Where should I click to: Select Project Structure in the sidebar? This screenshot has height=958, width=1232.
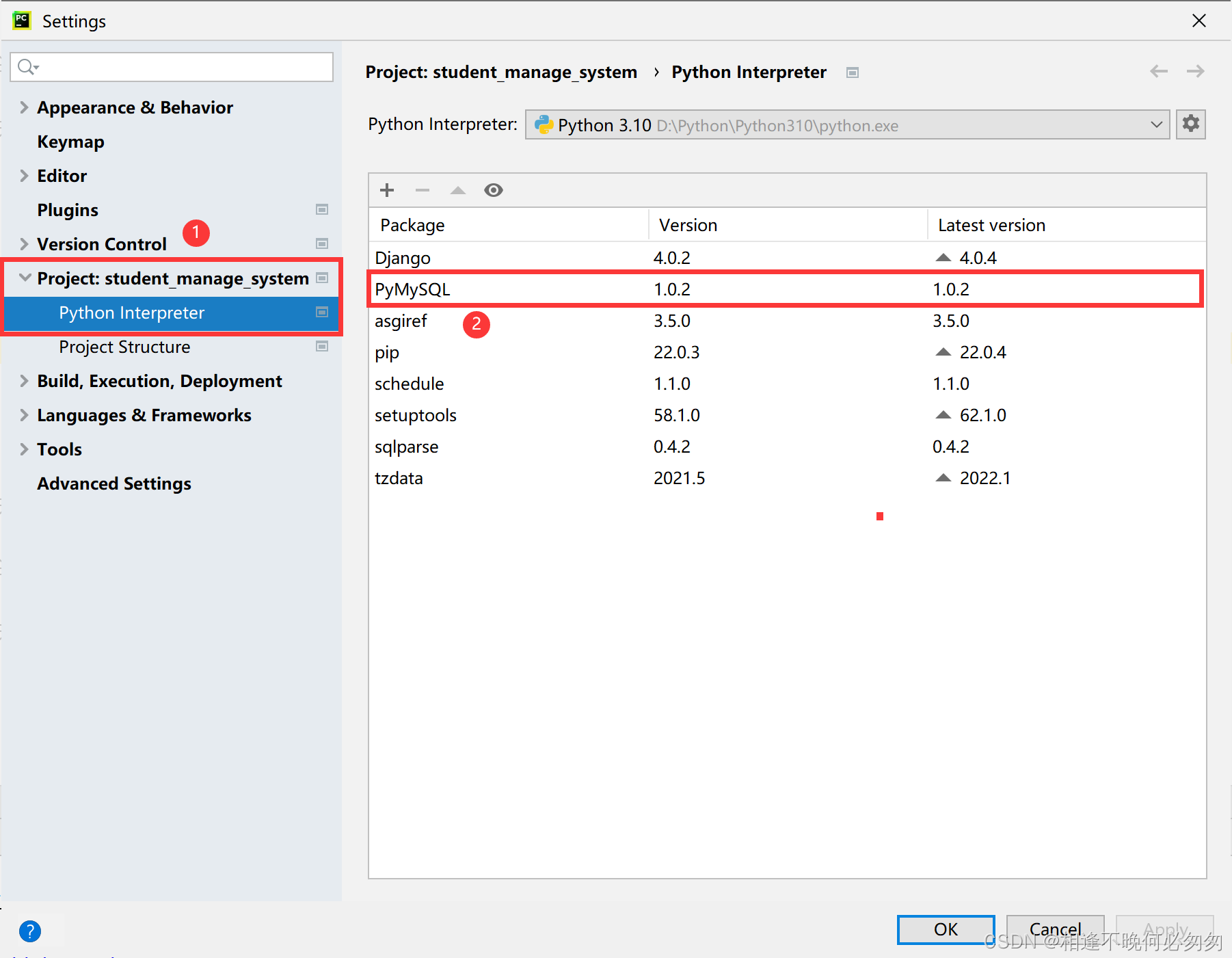[x=124, y=347]
